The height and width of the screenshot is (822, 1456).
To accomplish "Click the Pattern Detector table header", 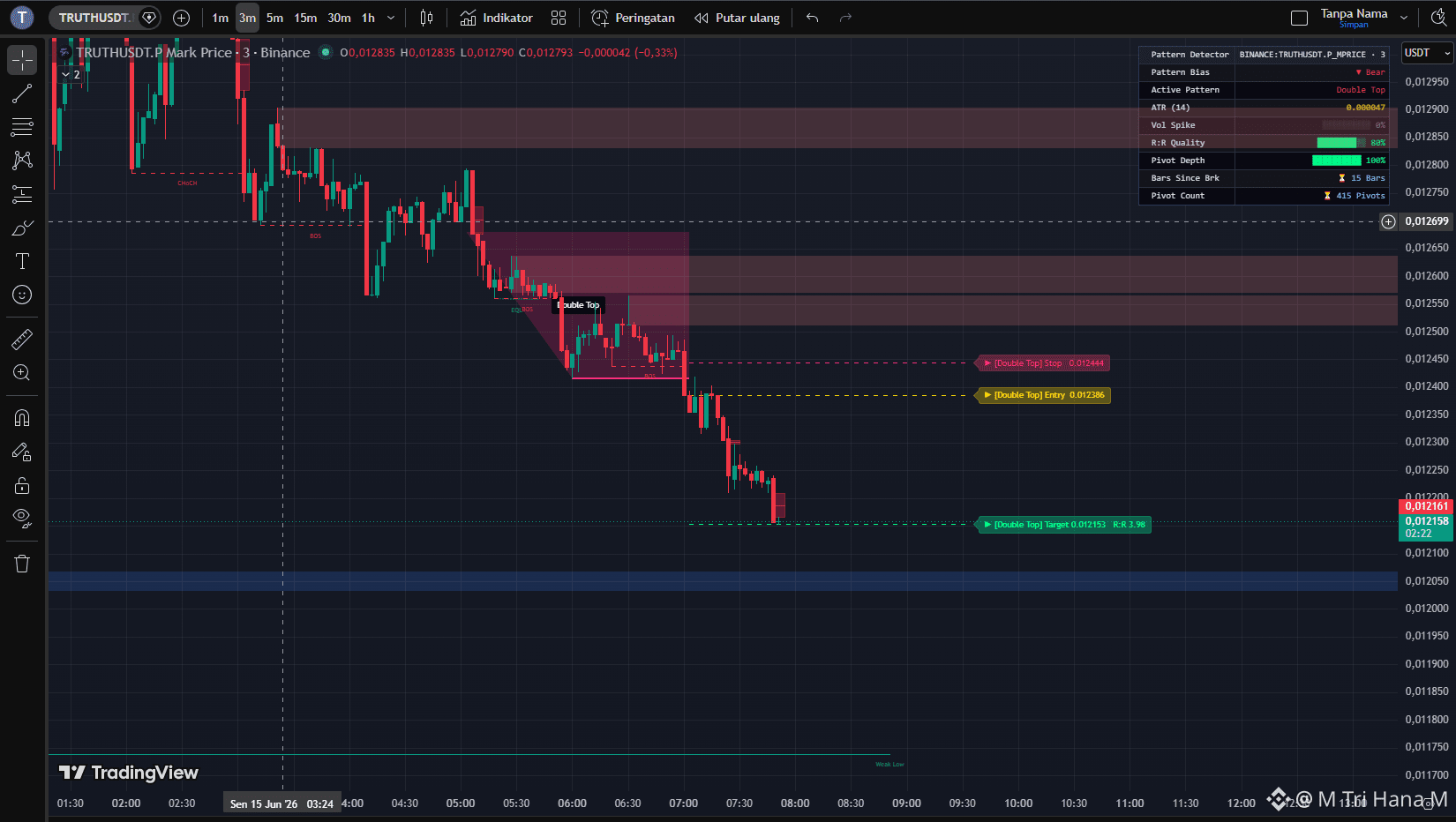I will (x=1190, y=55).
